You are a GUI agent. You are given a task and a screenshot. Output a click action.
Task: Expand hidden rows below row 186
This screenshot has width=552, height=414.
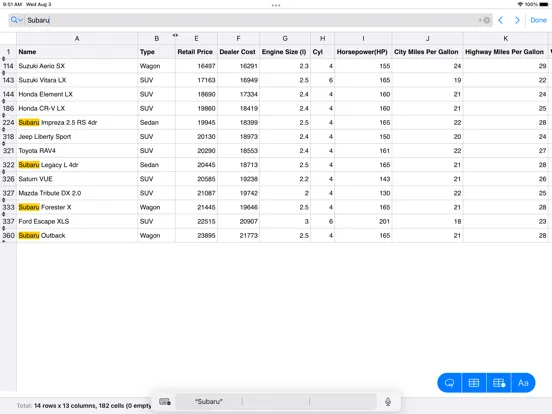click(x=4, y=115)
